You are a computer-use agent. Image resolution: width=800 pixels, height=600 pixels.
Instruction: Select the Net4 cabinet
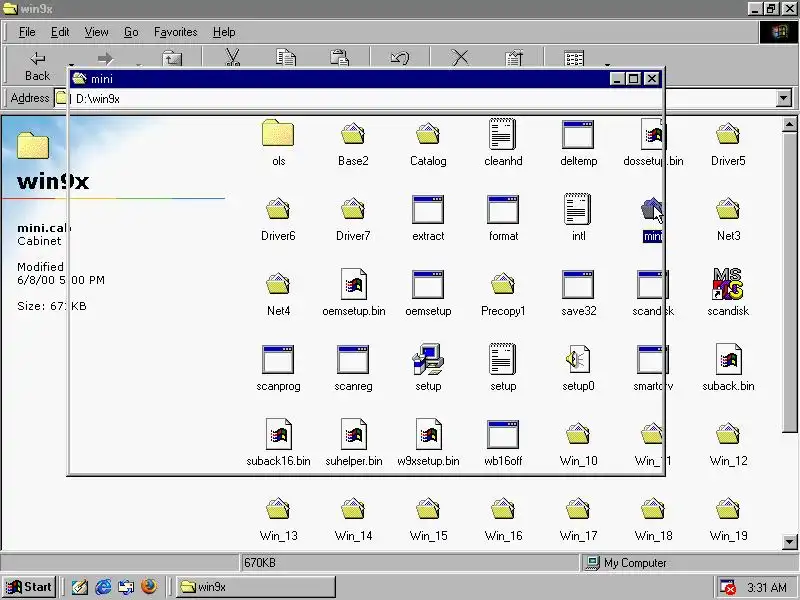click(x=278, y=293)
